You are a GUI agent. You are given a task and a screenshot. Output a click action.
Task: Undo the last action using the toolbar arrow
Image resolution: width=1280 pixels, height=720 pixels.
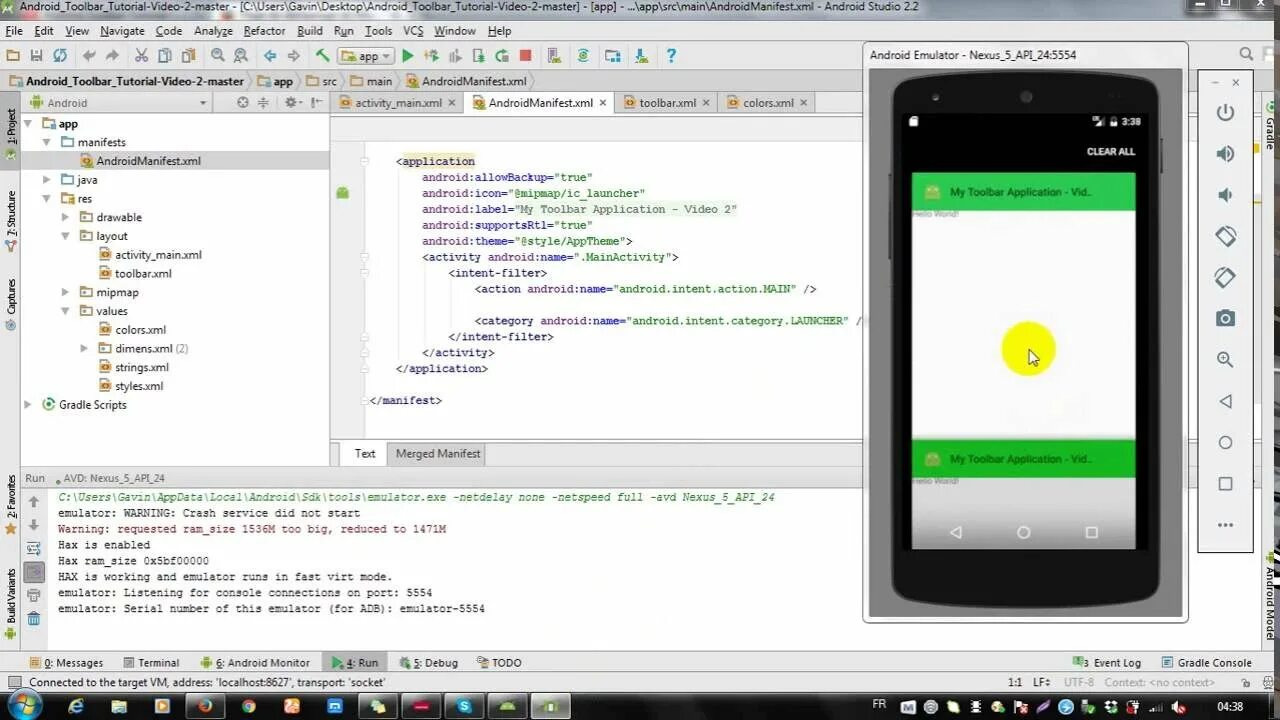tap(89, 56)
